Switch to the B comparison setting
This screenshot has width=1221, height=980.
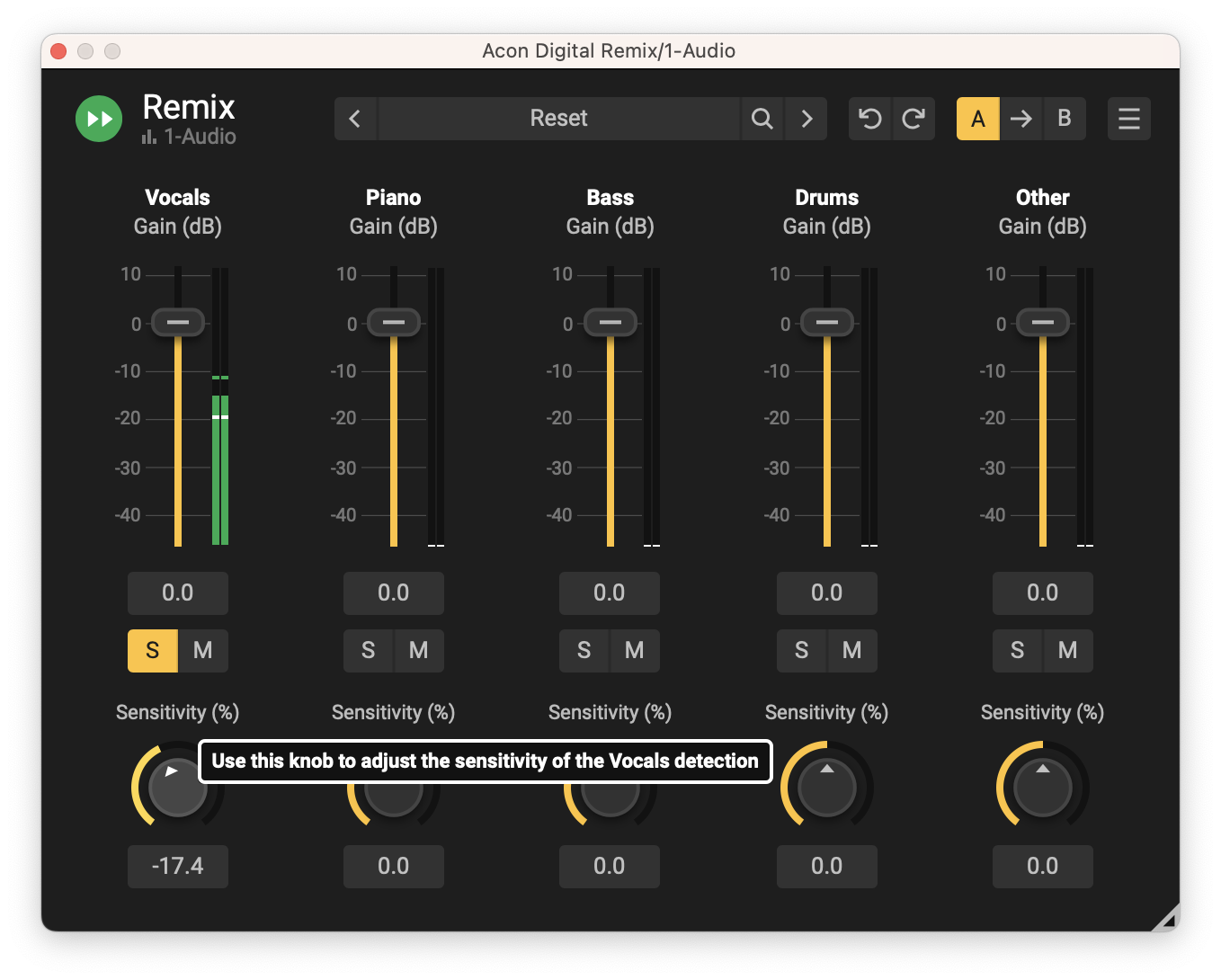pyautogui.click(x=1065, y=119)
